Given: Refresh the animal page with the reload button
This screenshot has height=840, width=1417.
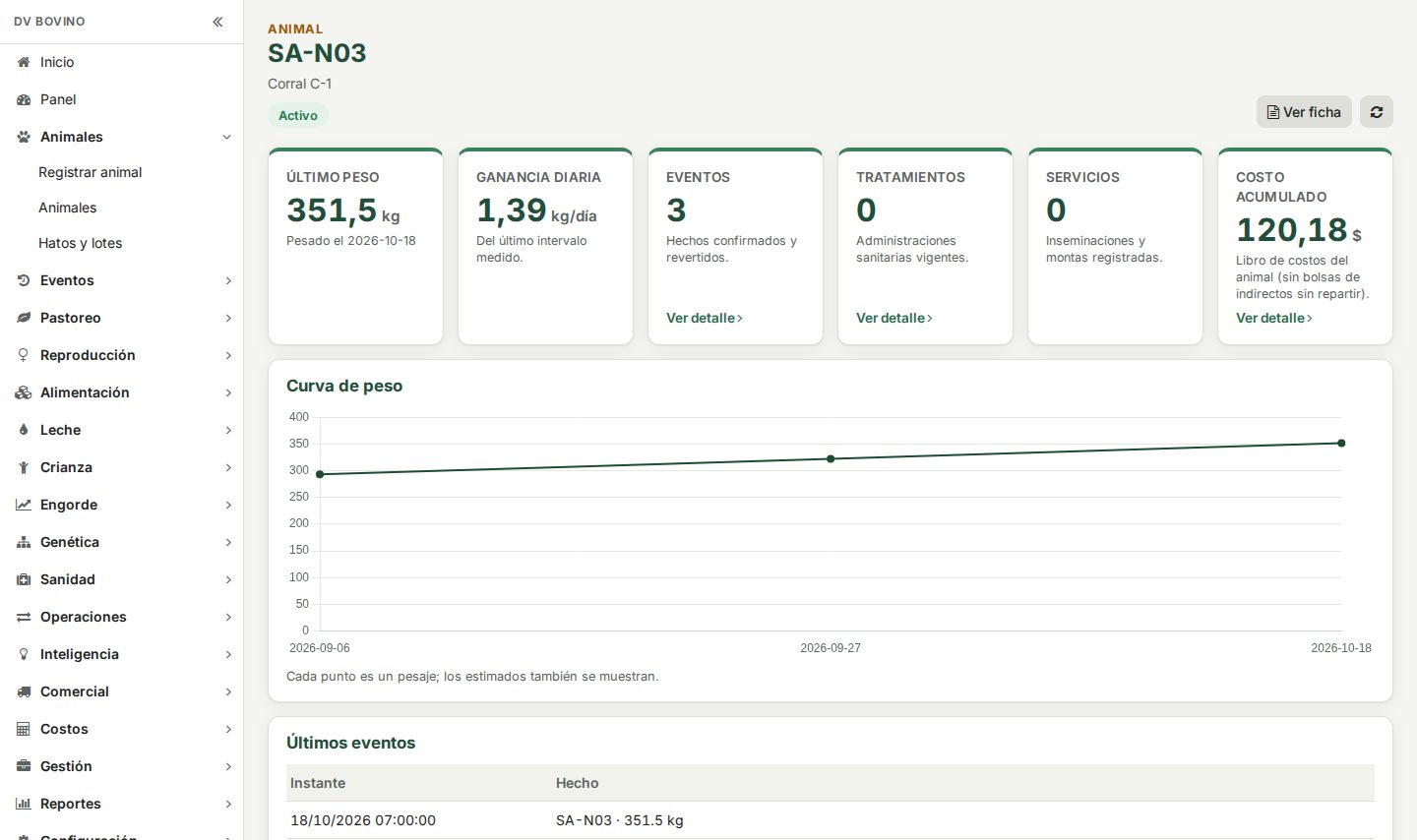Looking at the screenshot, I should click(1377, 112).
